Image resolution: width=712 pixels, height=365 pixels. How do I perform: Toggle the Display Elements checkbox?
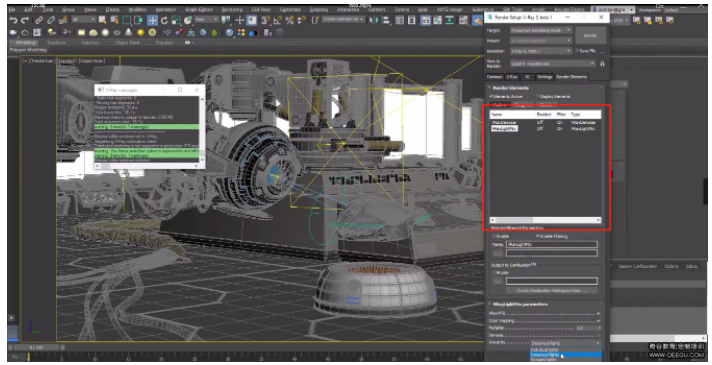coord(538,96)
